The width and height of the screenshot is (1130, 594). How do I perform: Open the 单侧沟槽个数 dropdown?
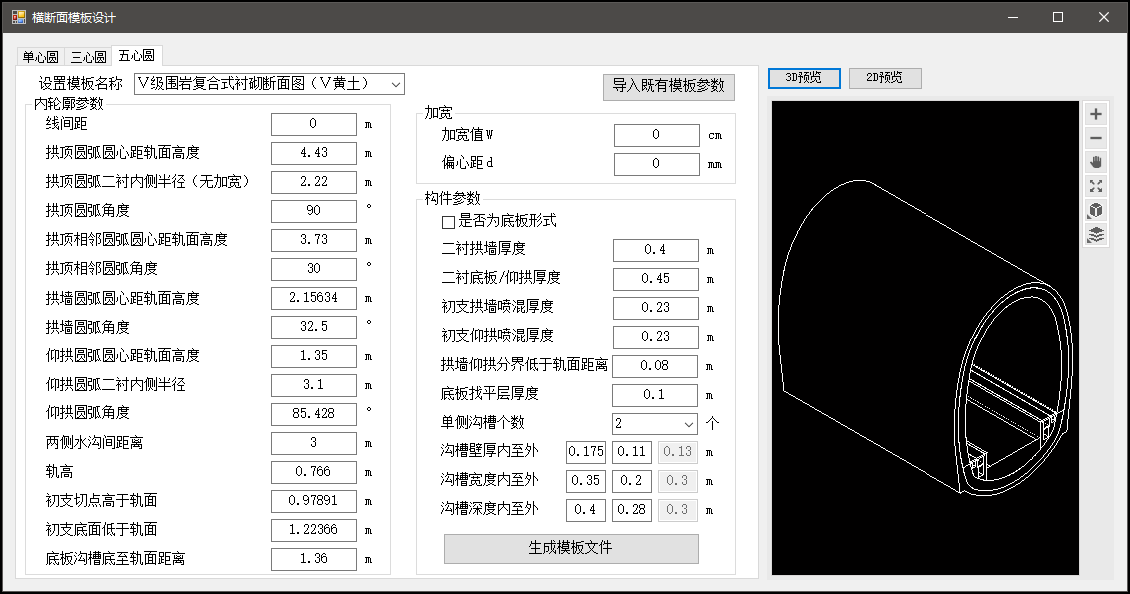688,424
